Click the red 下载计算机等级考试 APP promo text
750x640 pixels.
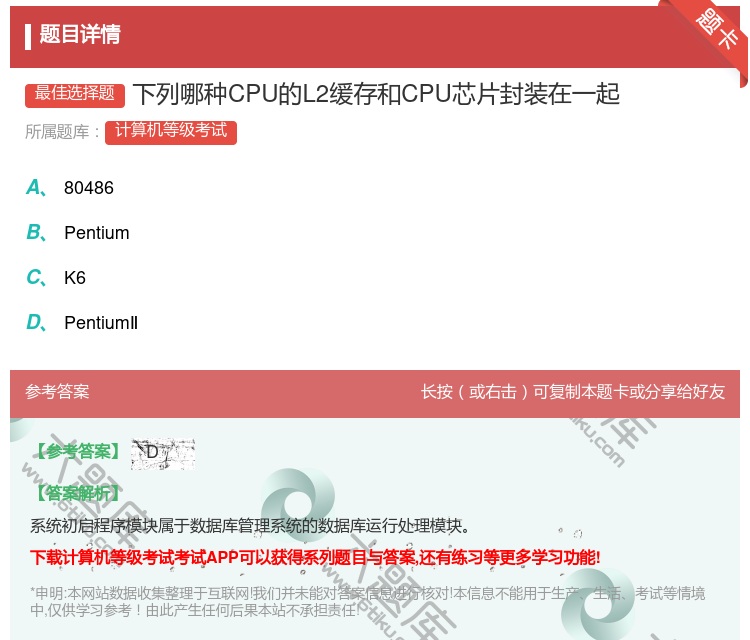[x=315, y=557]
